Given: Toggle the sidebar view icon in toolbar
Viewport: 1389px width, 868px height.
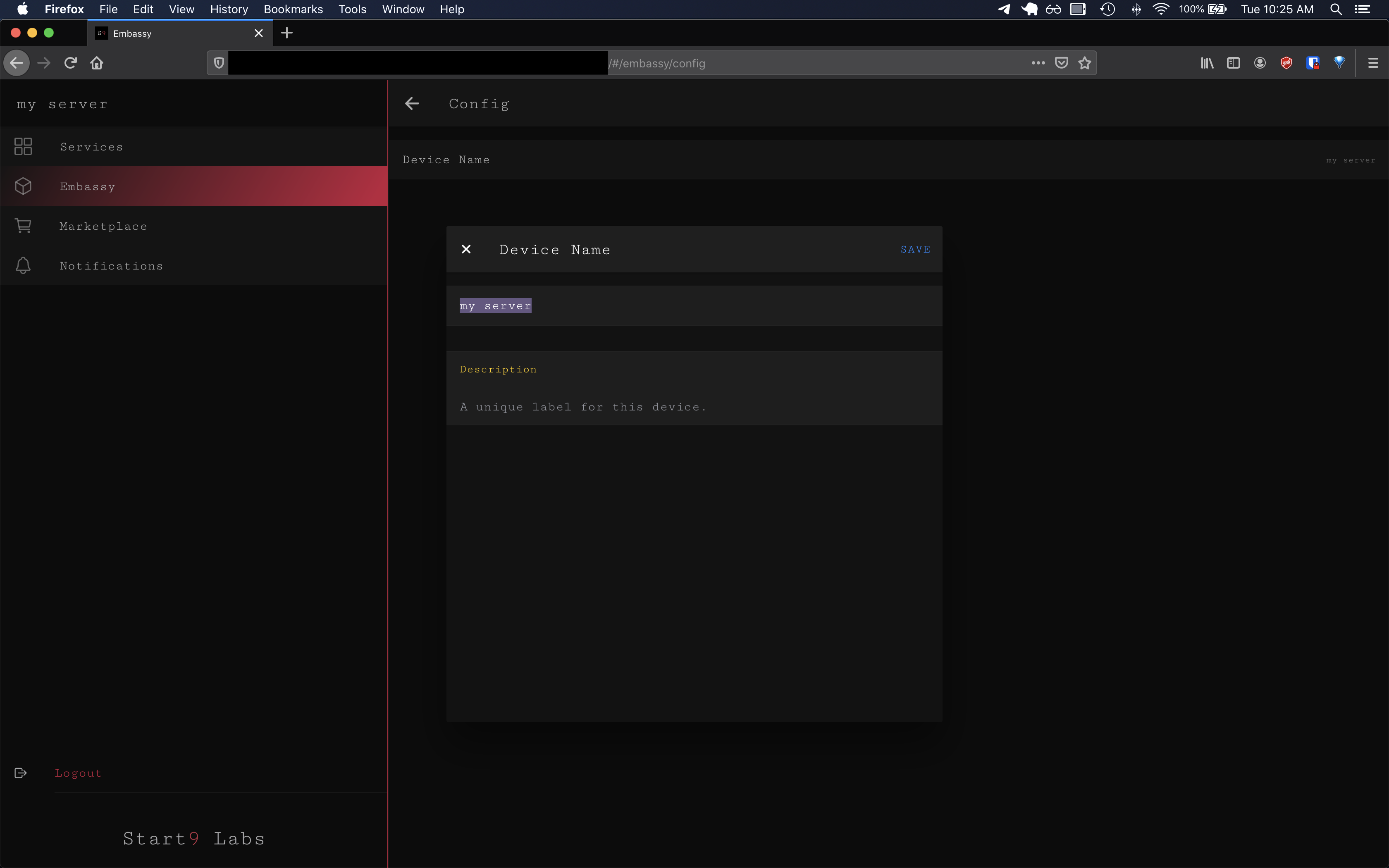Looking at the screenshot, I should [x=1233, y=63].
